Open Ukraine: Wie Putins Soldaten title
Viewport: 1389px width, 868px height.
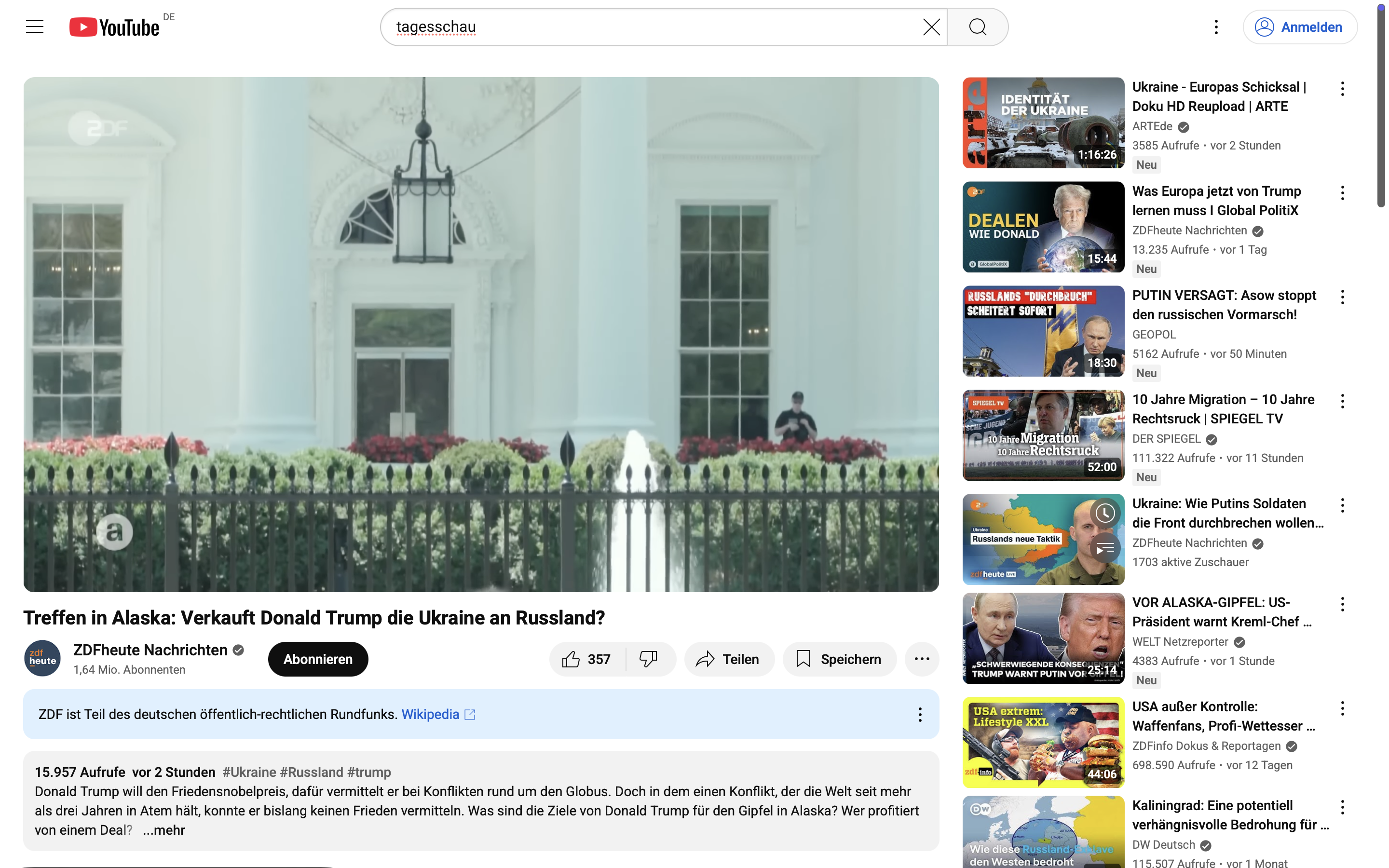pos(1228,513)
